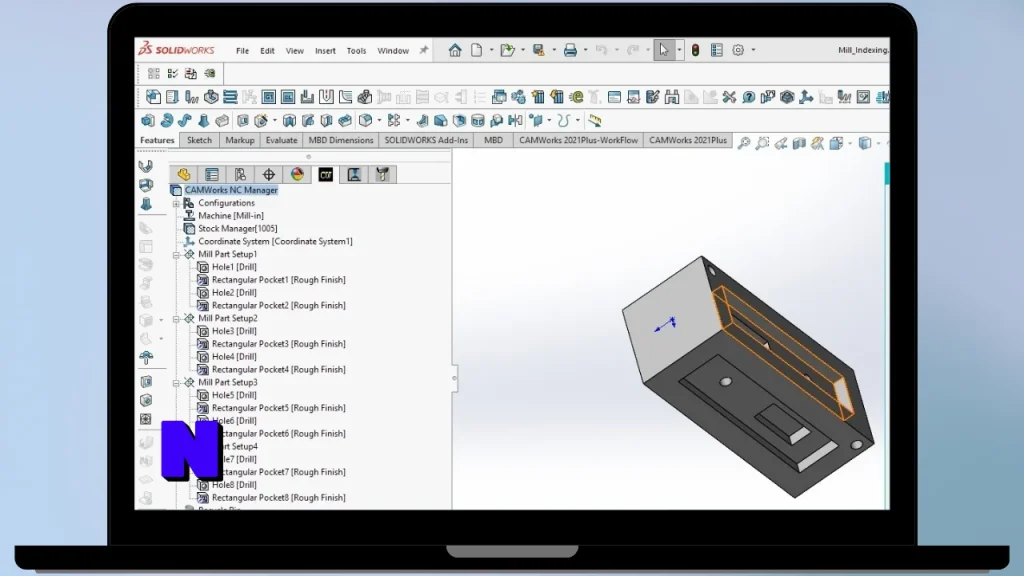Click Zoom to Area magnifier icon
The image size is (1024, 576).
click(762, 143)
